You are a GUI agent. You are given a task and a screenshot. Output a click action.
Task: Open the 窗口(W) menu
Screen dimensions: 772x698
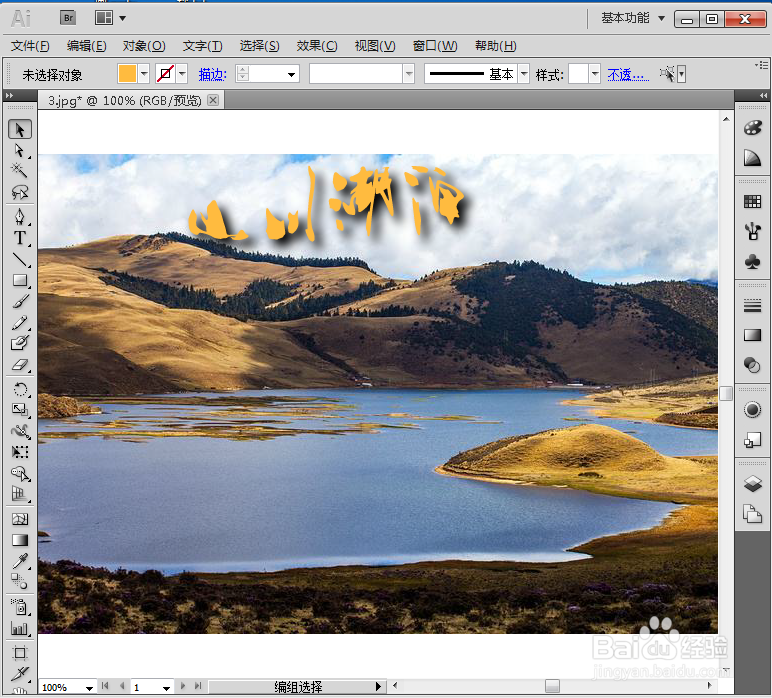point(435,46)
